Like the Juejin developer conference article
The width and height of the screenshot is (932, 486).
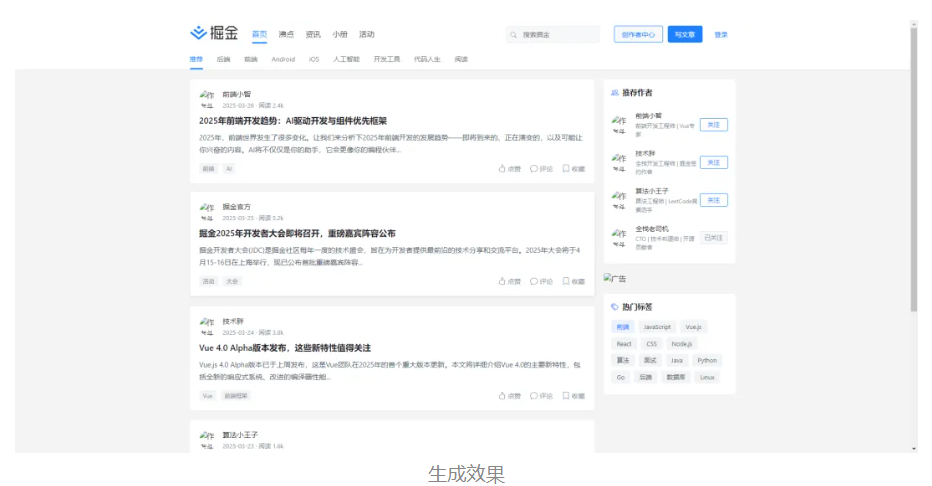(509, 282)
